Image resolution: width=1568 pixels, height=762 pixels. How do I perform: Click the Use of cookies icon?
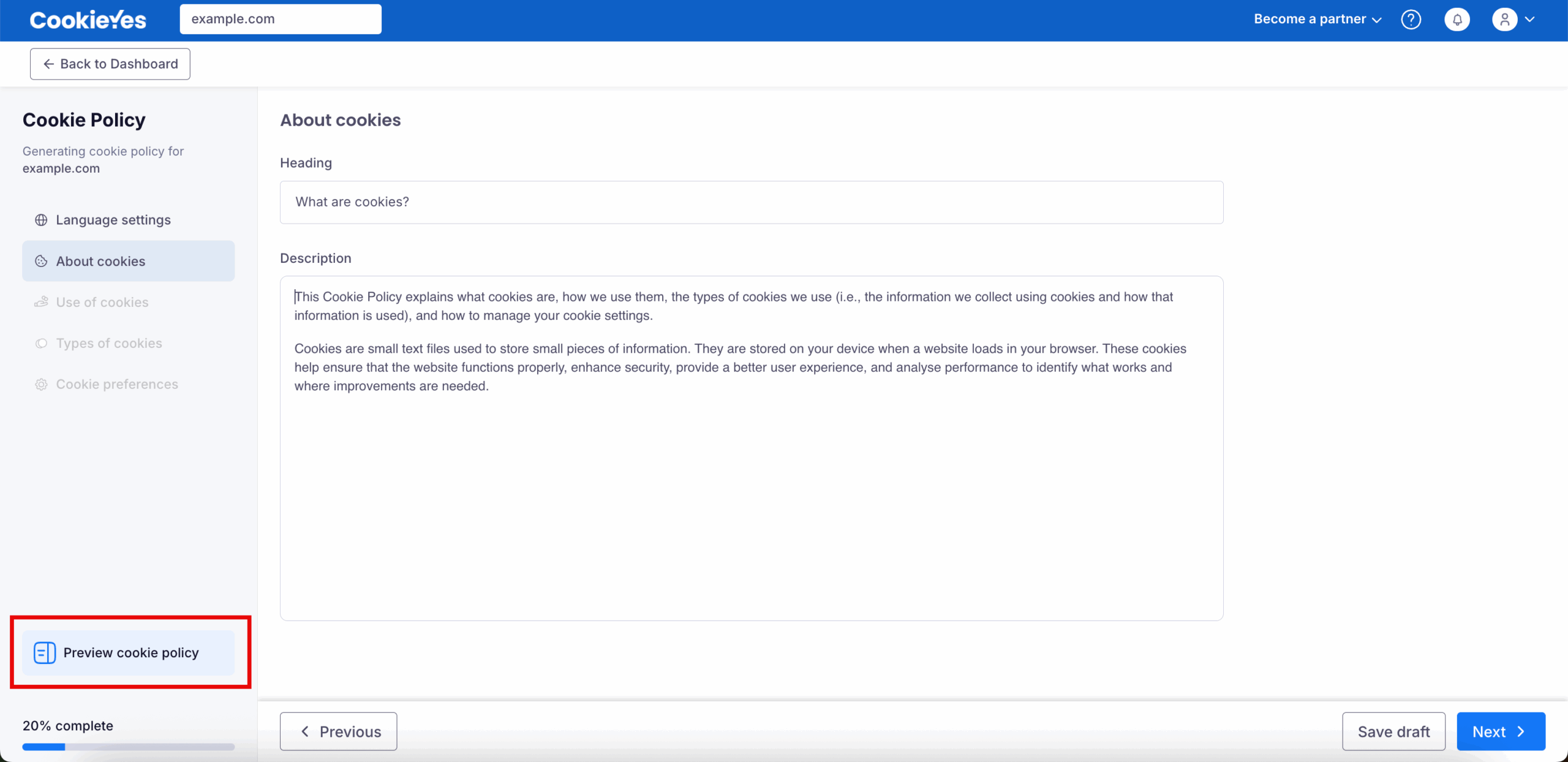(x=41, y=302)
